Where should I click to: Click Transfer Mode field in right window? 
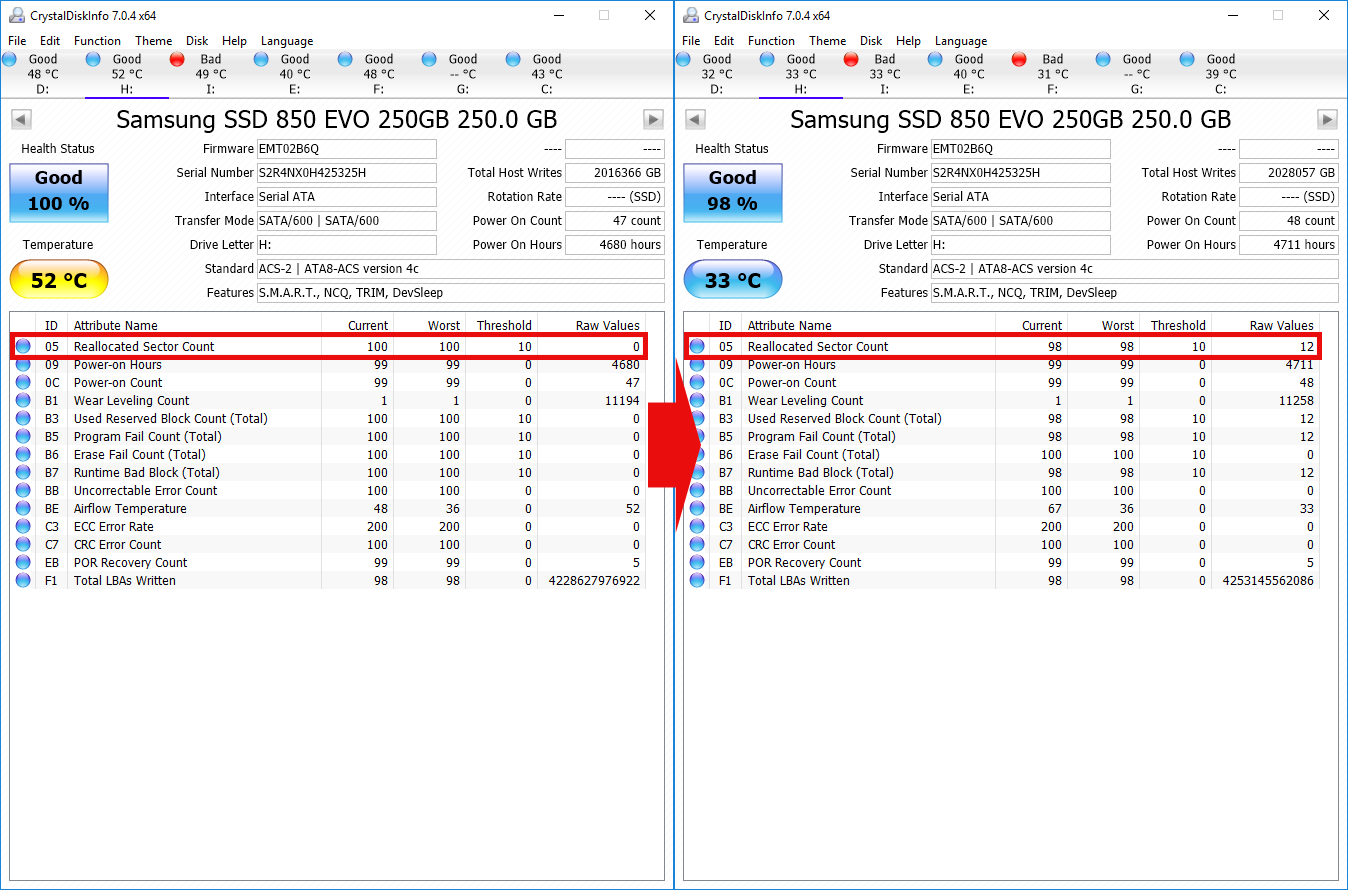(1021, 221)
